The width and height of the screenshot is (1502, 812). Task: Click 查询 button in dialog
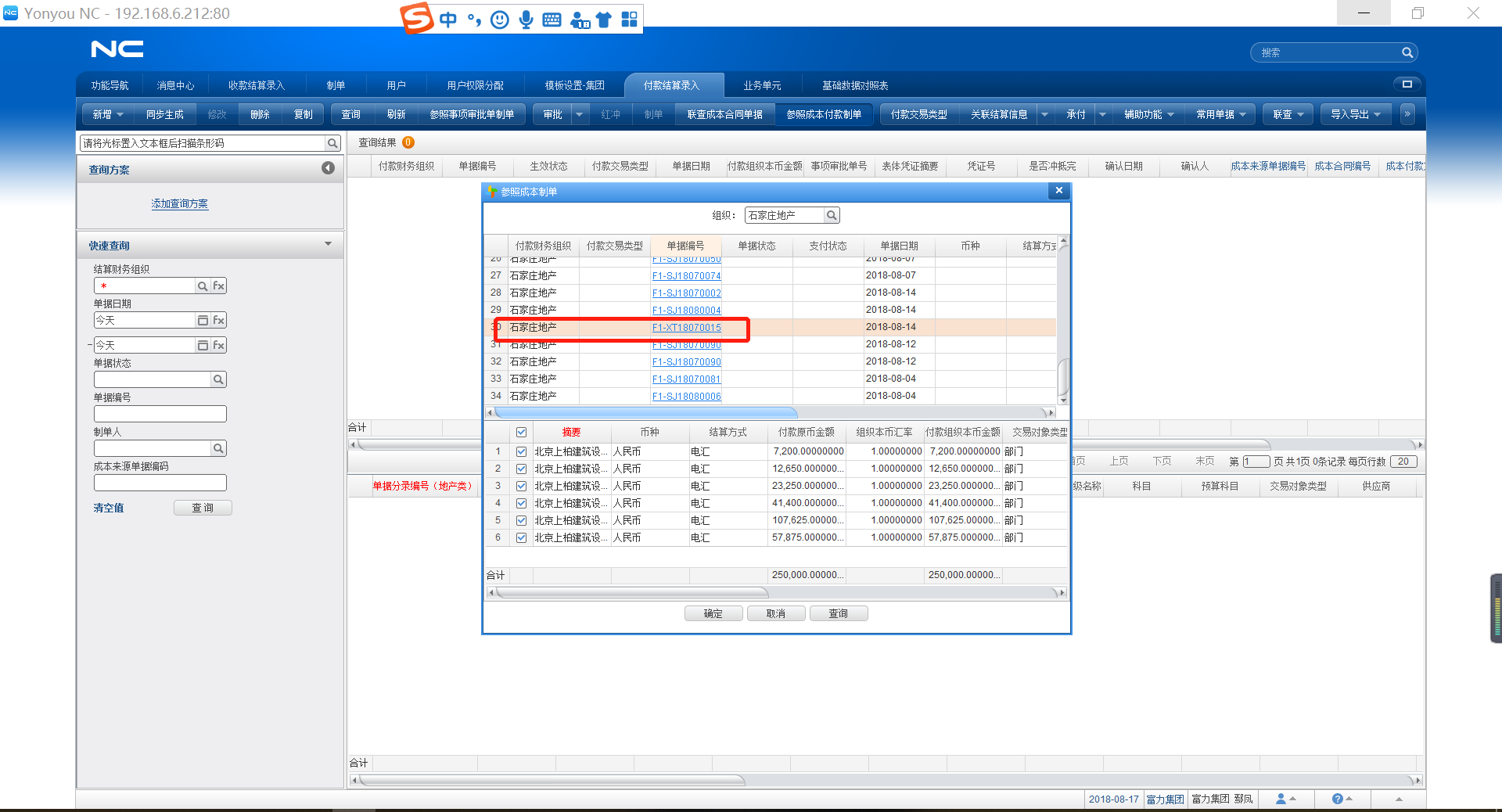(x=839, y=613)
